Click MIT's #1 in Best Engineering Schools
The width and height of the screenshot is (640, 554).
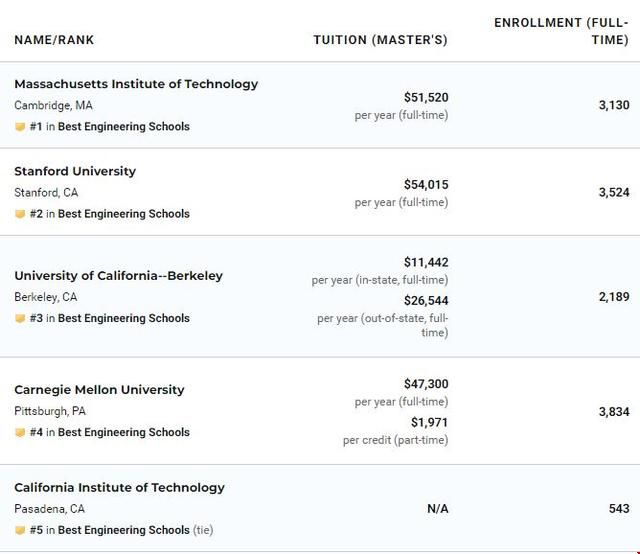click(x=110, y=127)
